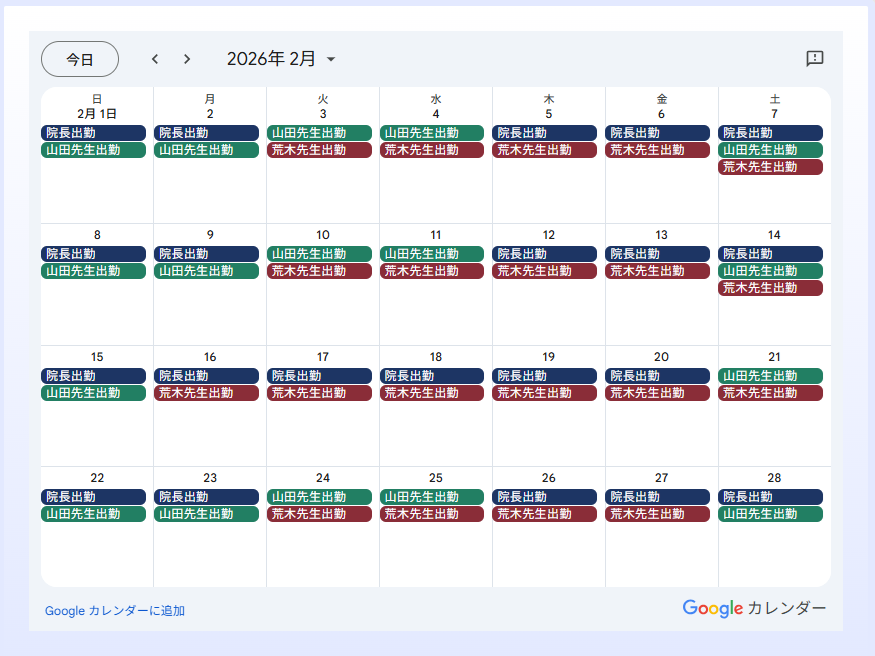Select the date number 18
The width and height of the screenshot is (875, 656).
[436, 357]
